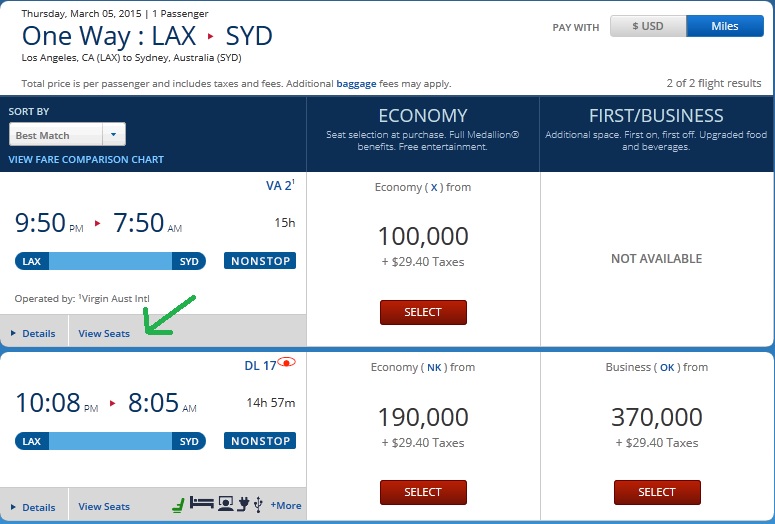The height and width of the screenshot is (524, 775).
Task: Switch payment to $ USD
Action: click(648, 26)
